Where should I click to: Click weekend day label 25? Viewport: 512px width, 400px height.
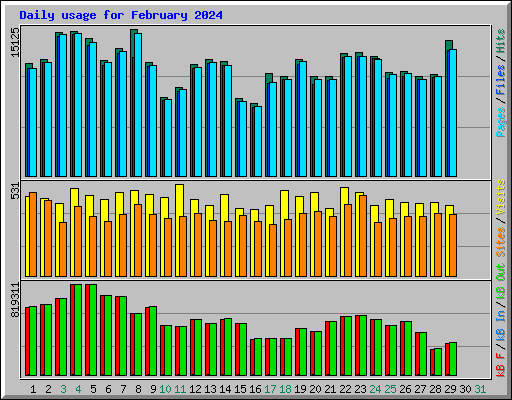pyautogui.click(x=390, y=389)
